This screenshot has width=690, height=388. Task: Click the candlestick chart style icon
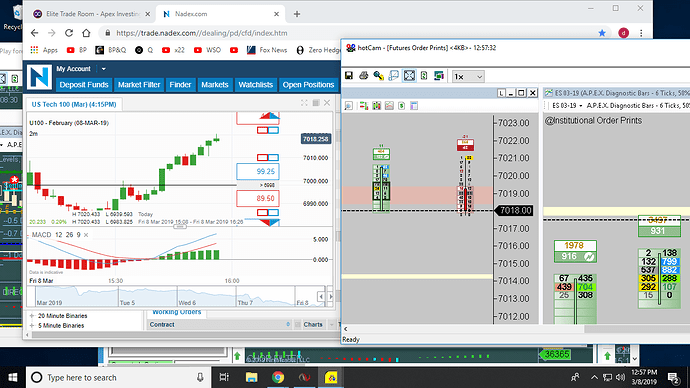[x=377, y=106]
